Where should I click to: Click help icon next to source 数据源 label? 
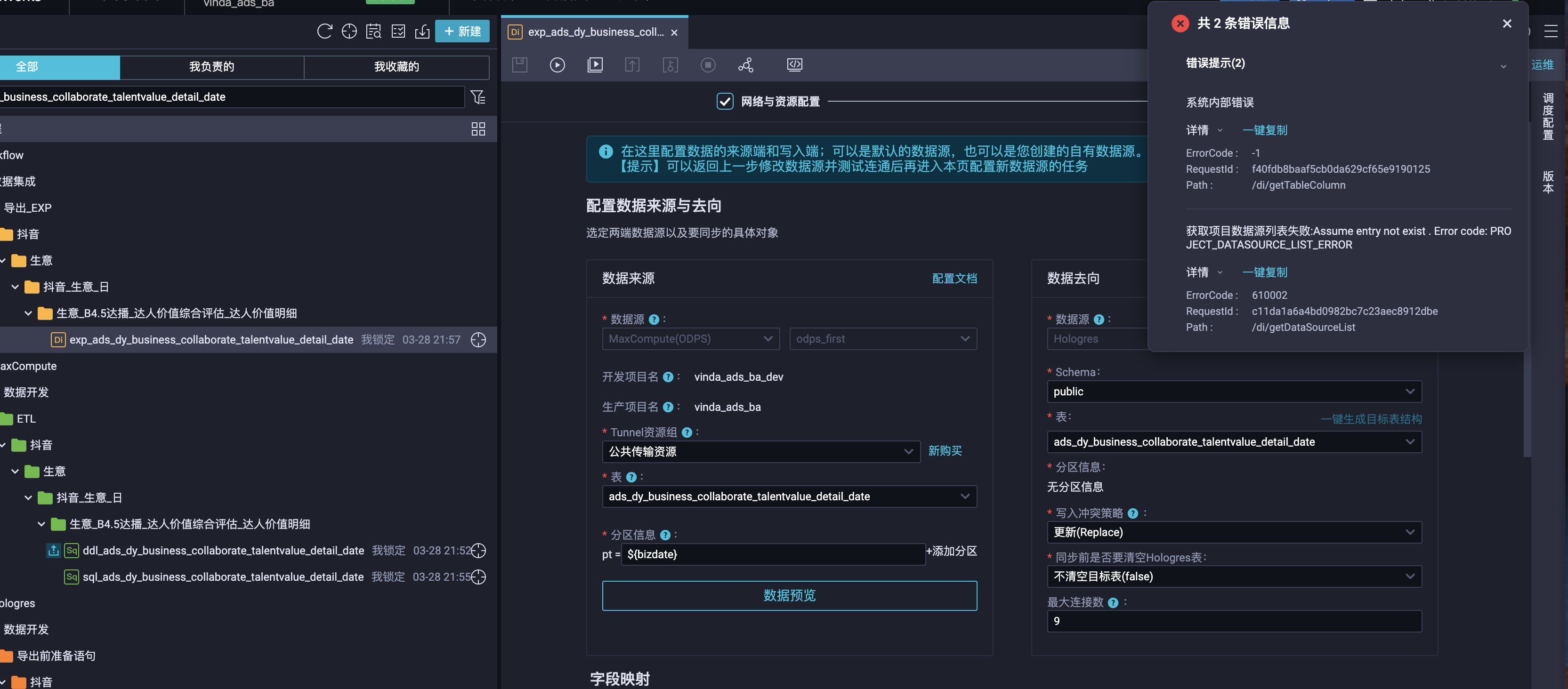pyautogui.click(x=655, y=320)
